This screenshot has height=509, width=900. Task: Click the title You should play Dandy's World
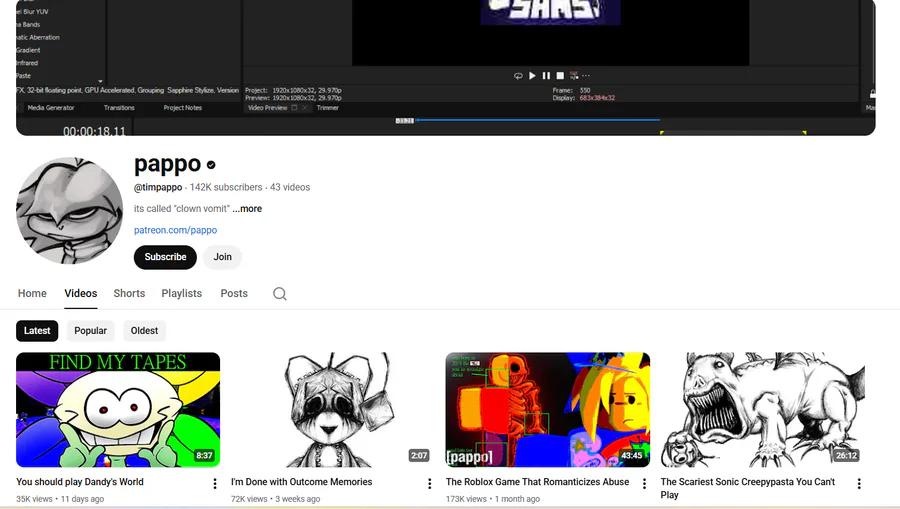click(x=80, y=482)
